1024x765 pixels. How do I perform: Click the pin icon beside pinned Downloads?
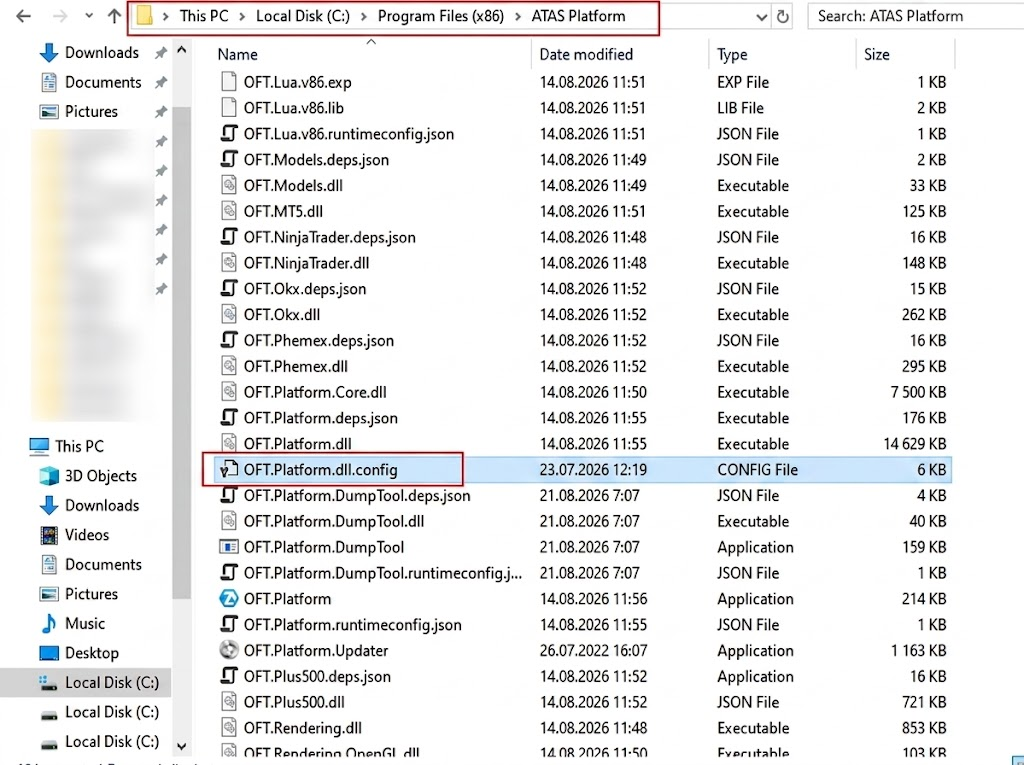pyautogui.click(x=160, y=53)
